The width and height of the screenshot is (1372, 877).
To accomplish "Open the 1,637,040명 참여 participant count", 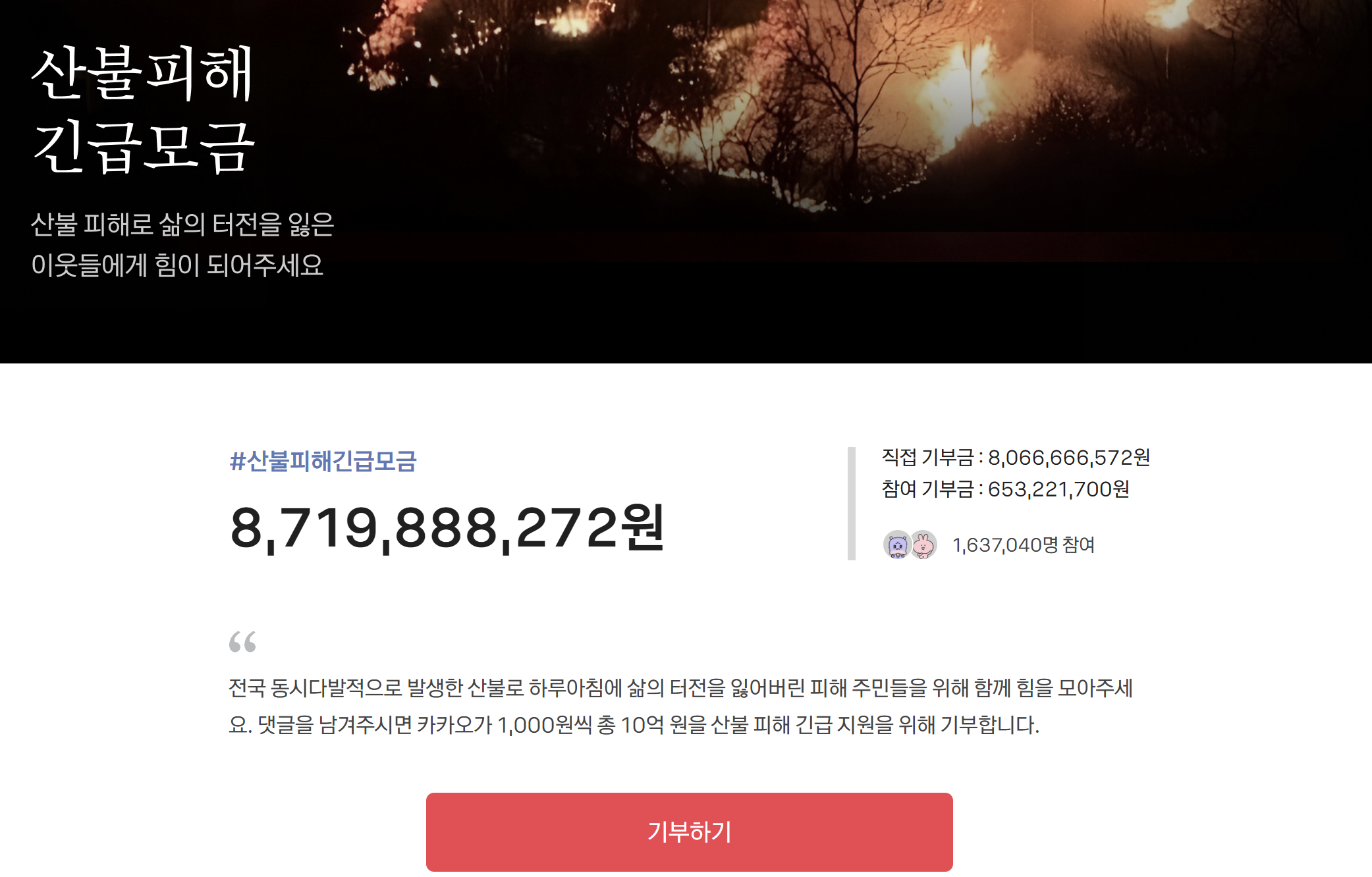I will (x=1024, y=545).
